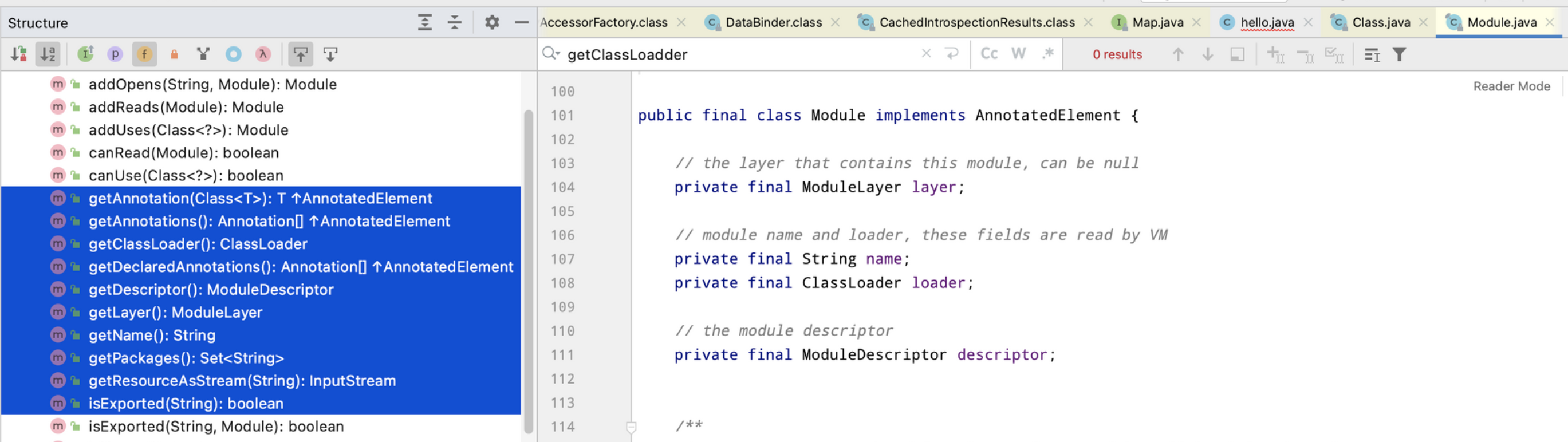Viewport: 1568px width, 442px height.
Task: Select getAnnotation(Class<T>) method row
Action: (261, 199)
